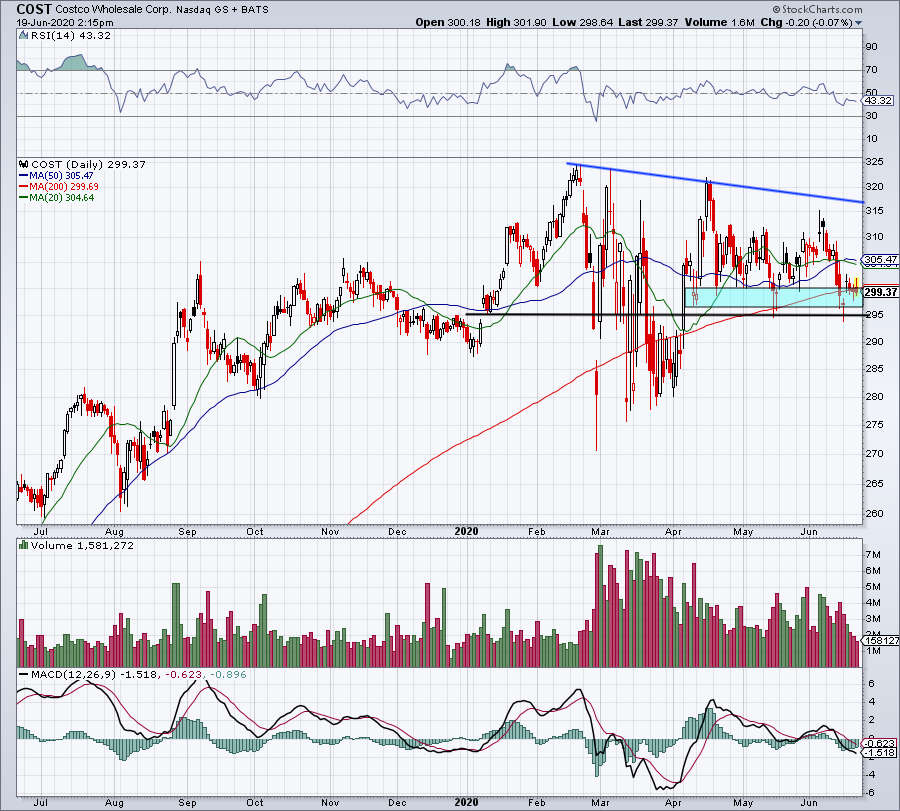The image size is (900, 811).
Task: Click the Low 298.64 value
Action: (583, 22)
